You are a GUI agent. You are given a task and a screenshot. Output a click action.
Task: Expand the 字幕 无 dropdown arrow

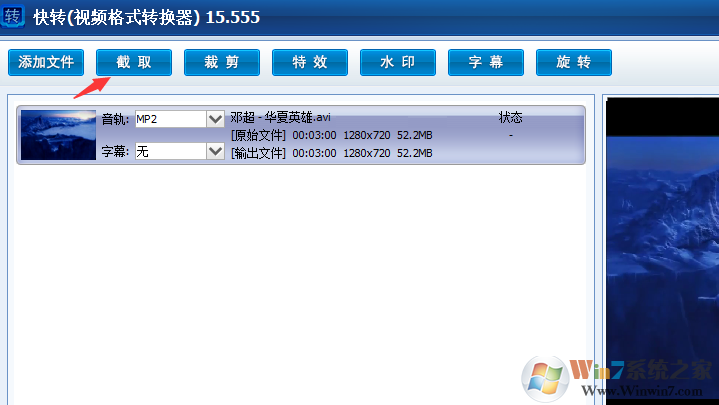[215, 151]
